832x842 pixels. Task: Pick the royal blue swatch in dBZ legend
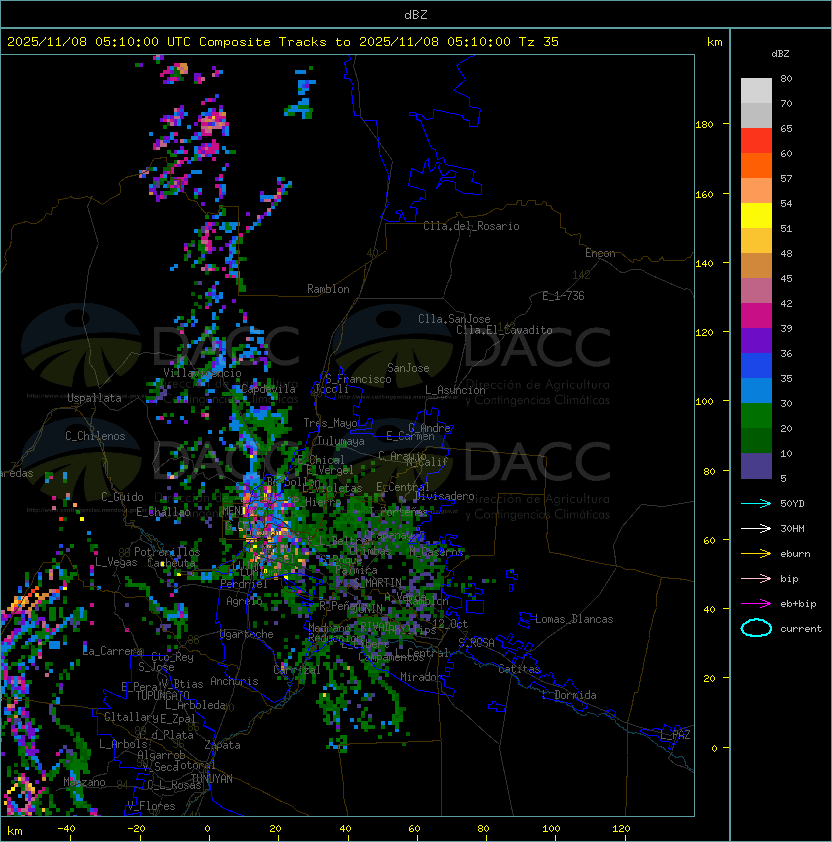(756, 366)
